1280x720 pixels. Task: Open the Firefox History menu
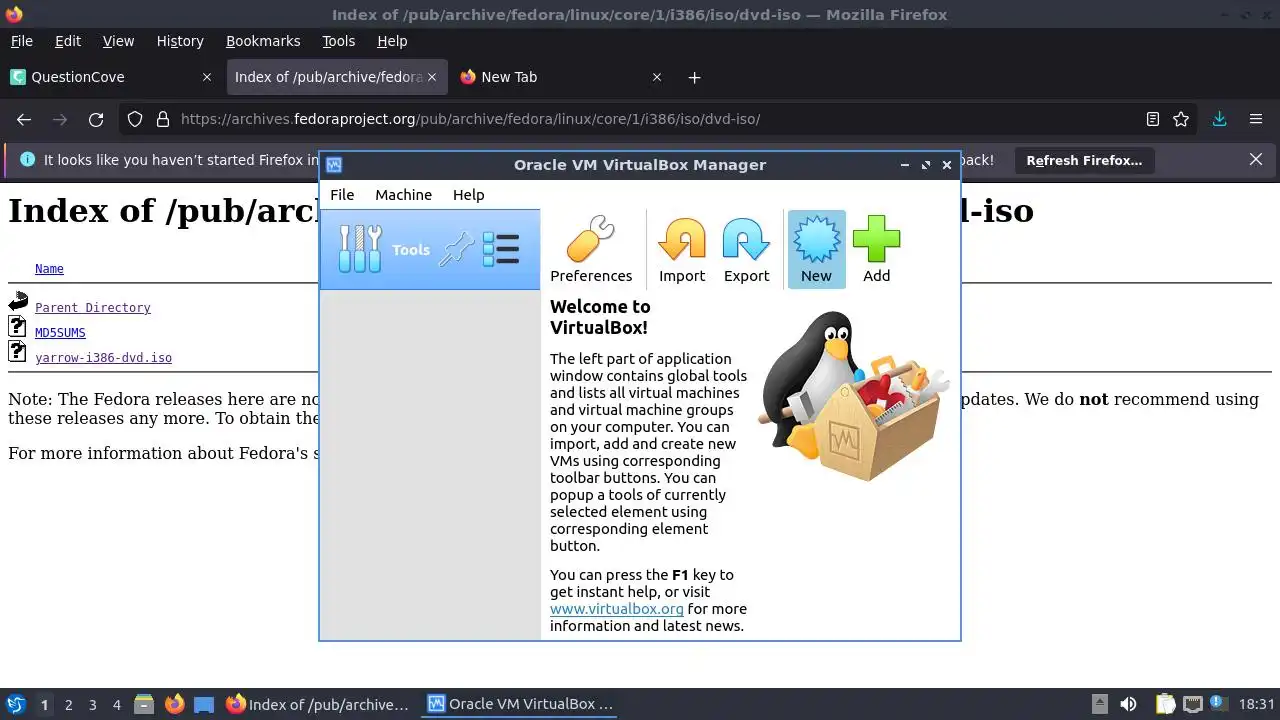(180, 41)
